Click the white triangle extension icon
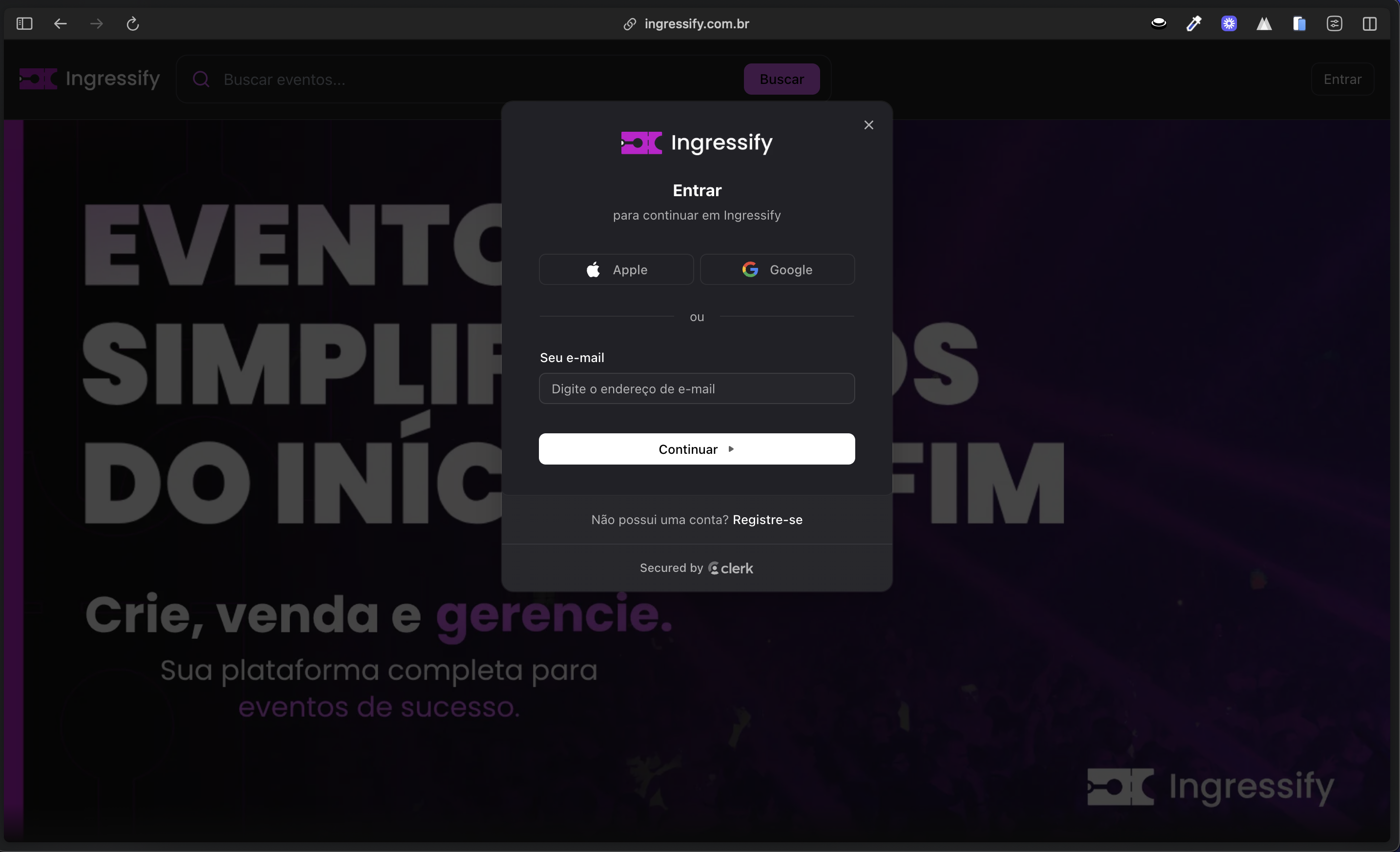This screenshot has width=1400, height=852. coord(1264,24)
